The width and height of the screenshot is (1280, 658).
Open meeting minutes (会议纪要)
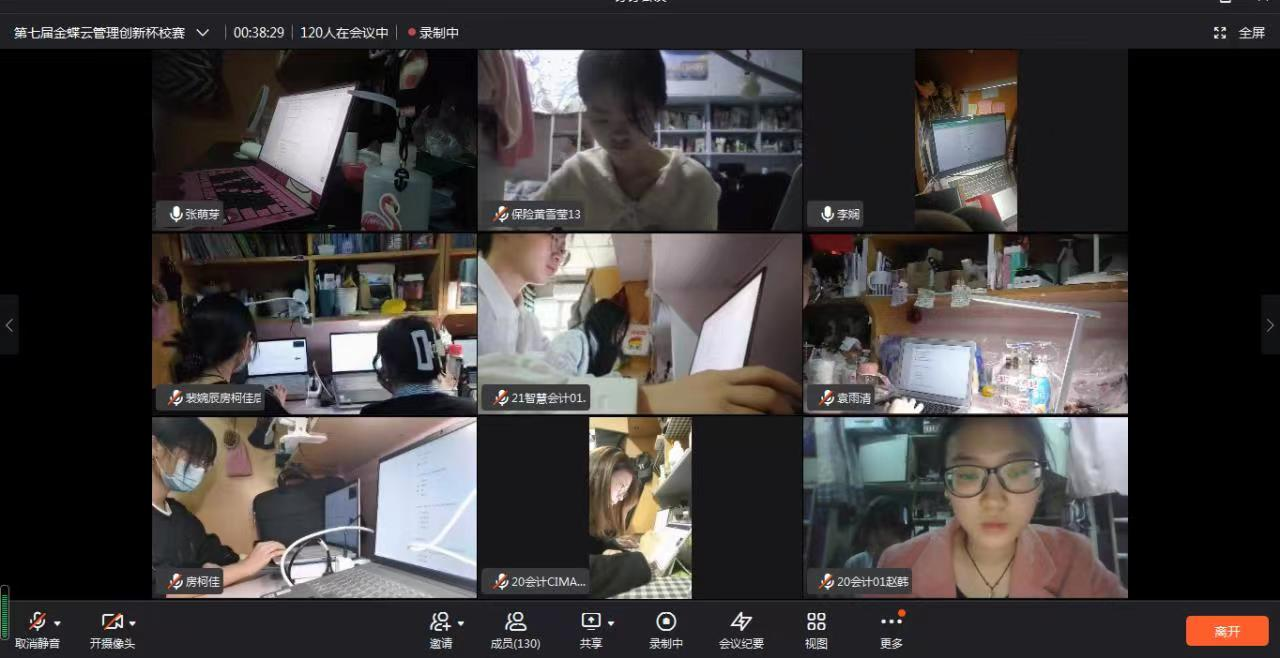click(741, 622)
